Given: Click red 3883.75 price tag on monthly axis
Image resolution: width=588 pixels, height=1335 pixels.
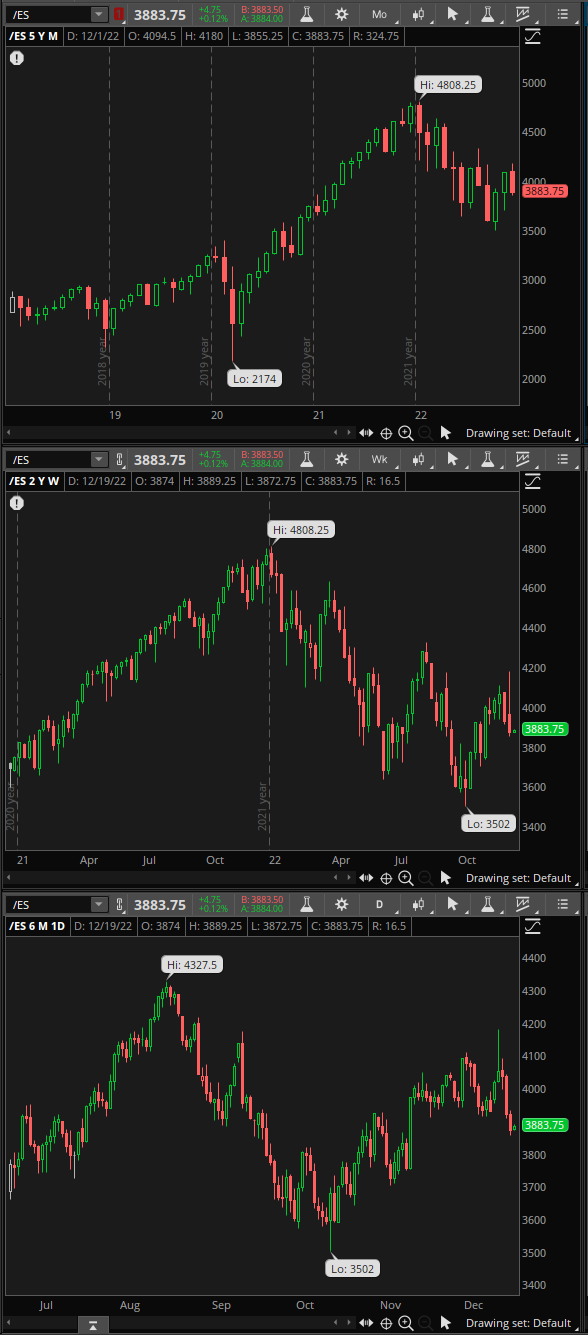Looking at the screenshot, I should pyautogui.click(x=545, y=191).
